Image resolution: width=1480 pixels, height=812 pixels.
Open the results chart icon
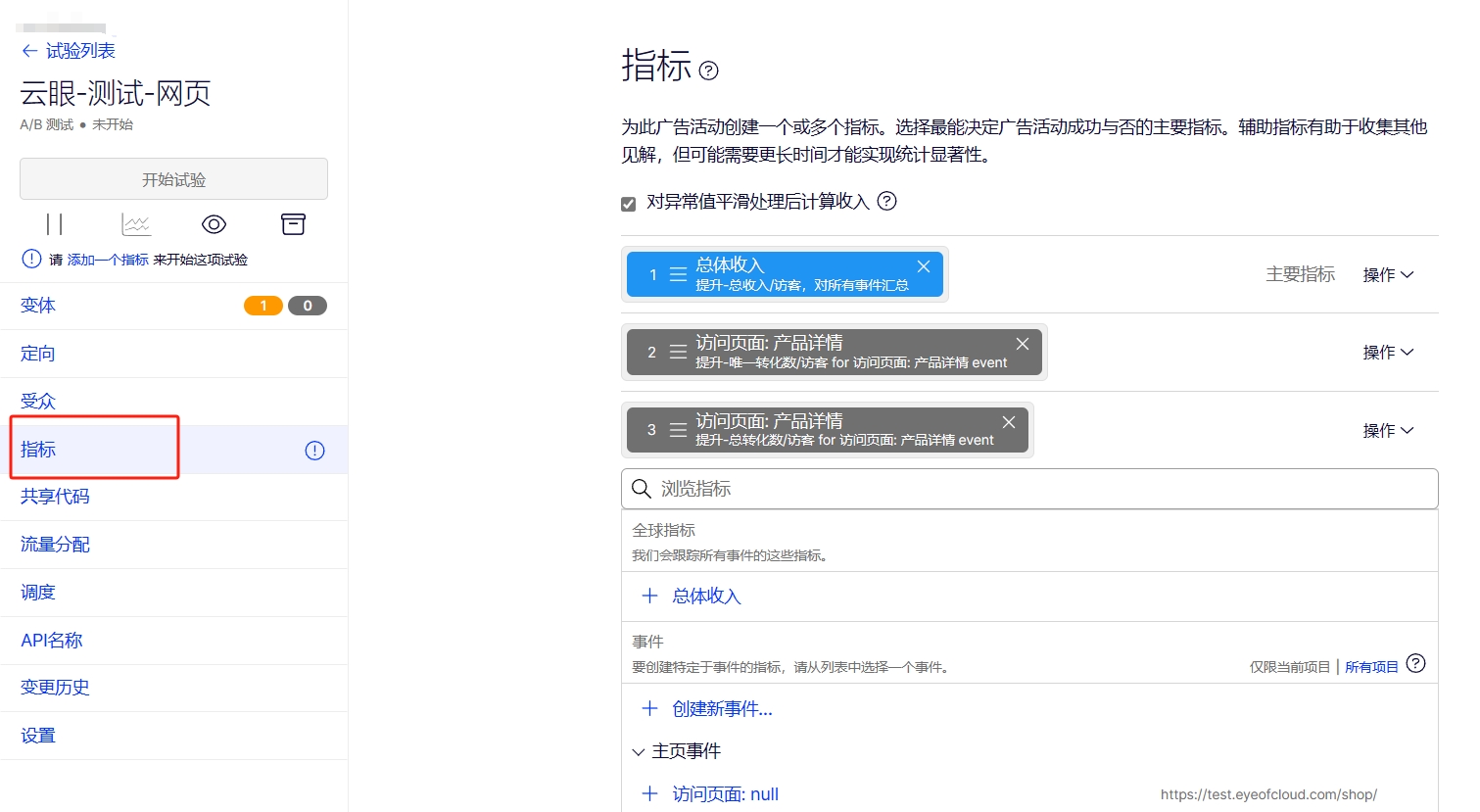136,224
